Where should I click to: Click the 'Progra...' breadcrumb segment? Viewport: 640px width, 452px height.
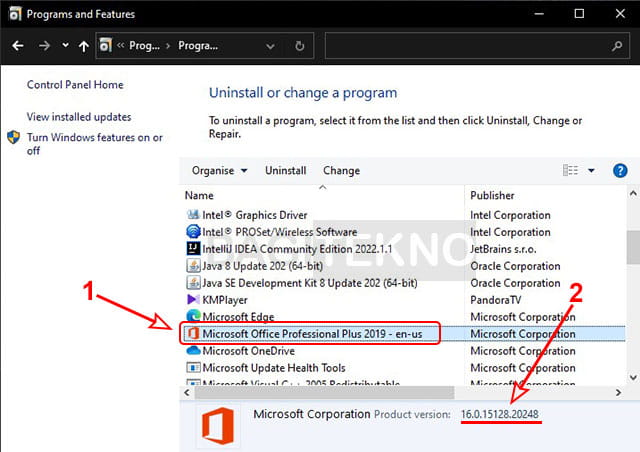[x=198, y=45]
